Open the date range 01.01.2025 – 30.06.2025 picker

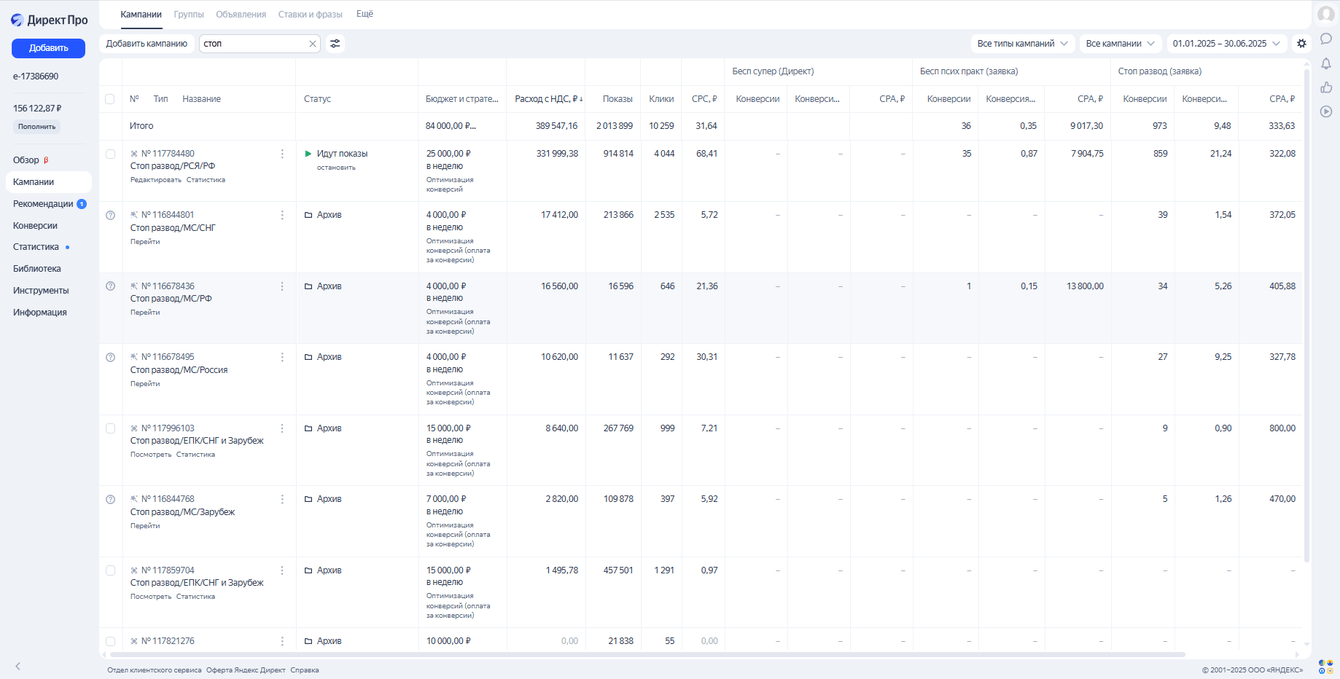(1226, 44)
